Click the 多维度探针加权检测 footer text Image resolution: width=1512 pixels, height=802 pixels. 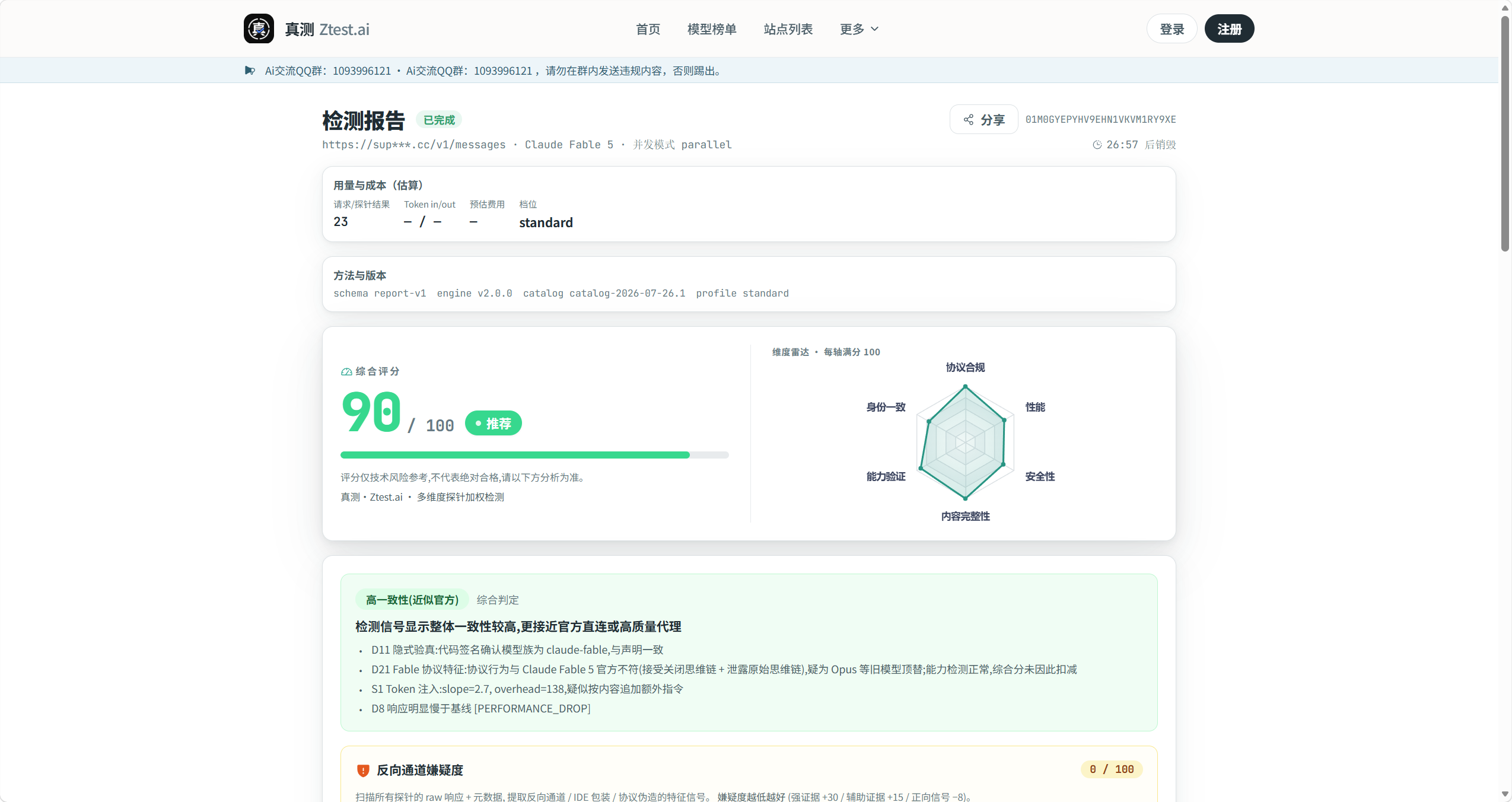click(460, 498)
